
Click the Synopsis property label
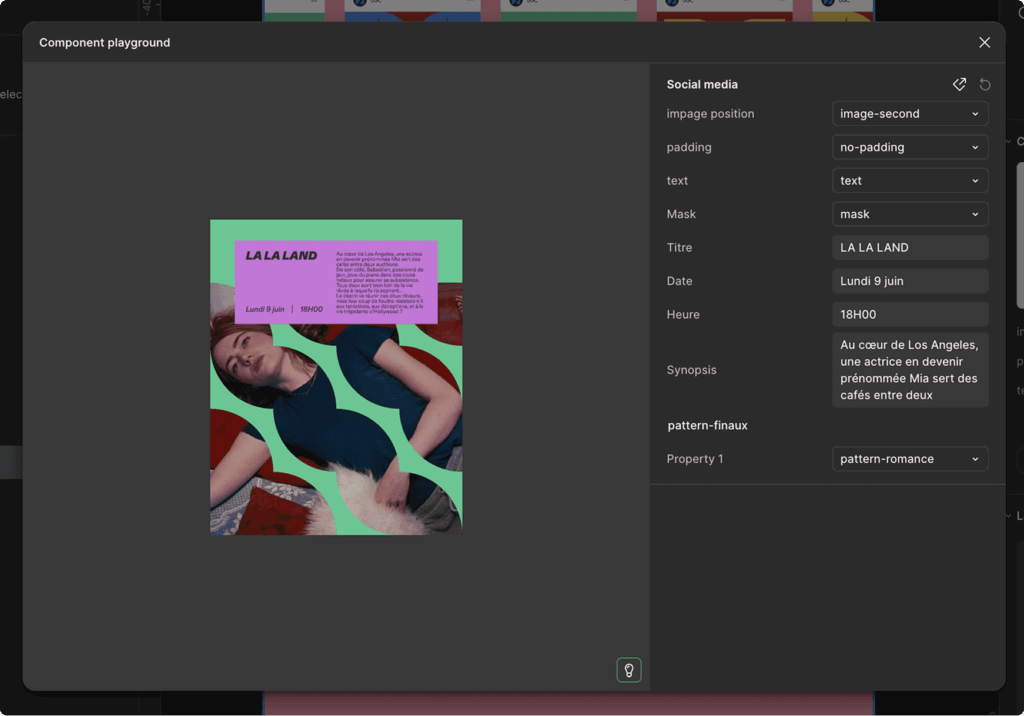tap(691, 370)
